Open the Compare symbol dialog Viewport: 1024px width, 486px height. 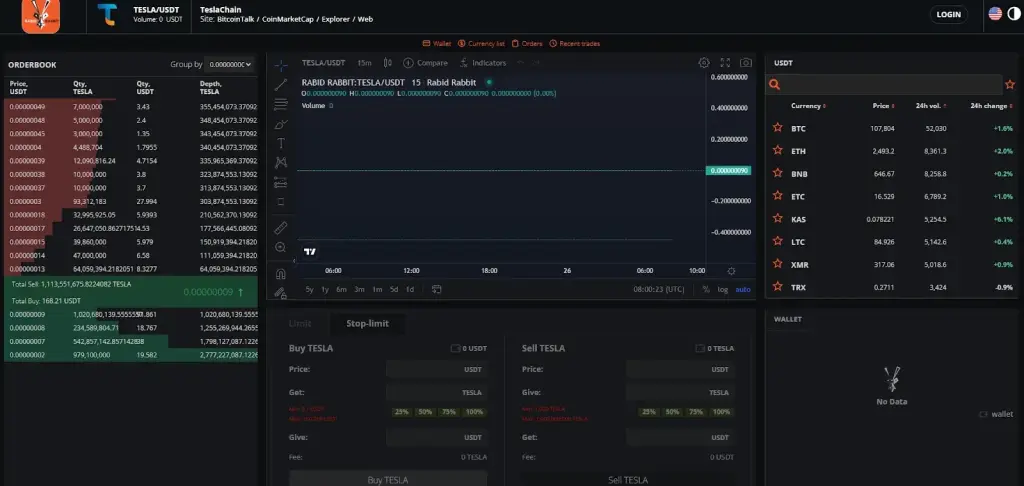[425, 63]
